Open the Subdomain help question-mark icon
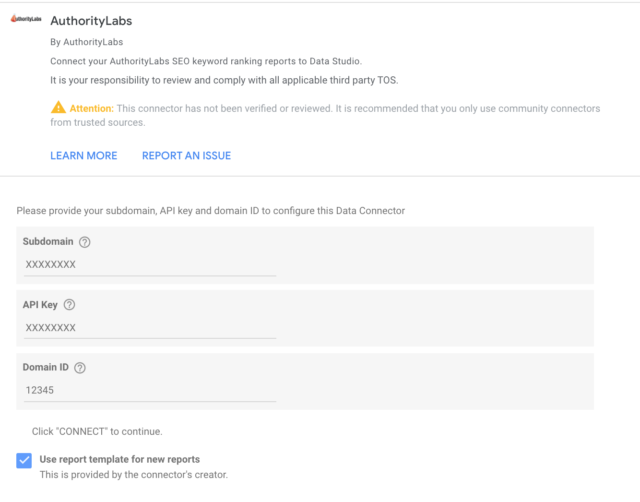 (84, 242)
